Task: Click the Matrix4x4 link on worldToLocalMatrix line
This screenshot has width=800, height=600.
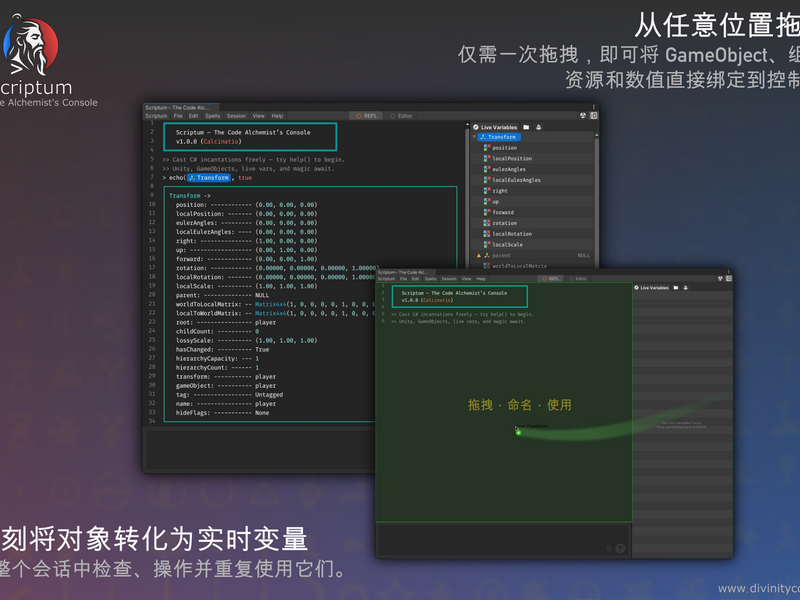Action: (x=270, y=304)
